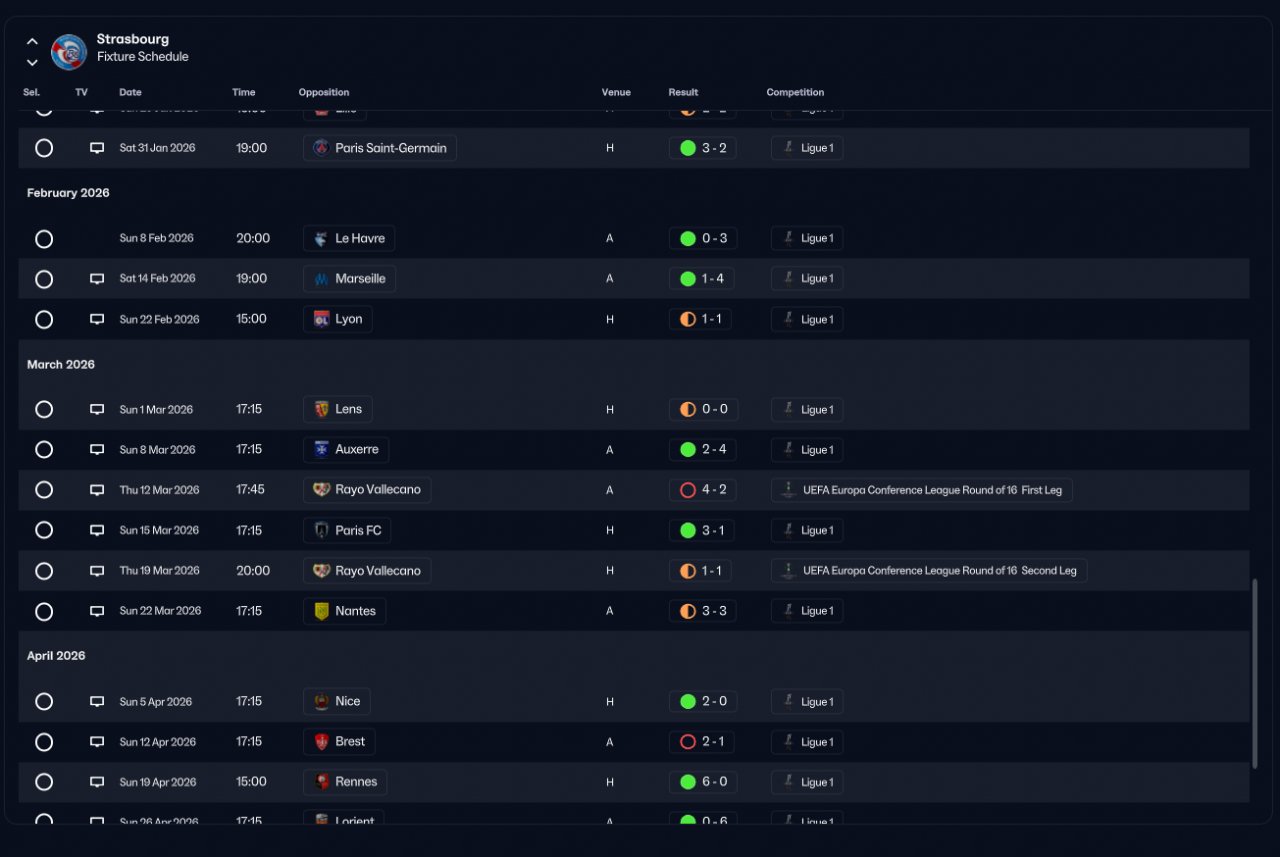The height and width of the screenshot is (857, 1280).
Task: Open Paris Saint-Germain opposition team button
Action: [x=380, y=148]
